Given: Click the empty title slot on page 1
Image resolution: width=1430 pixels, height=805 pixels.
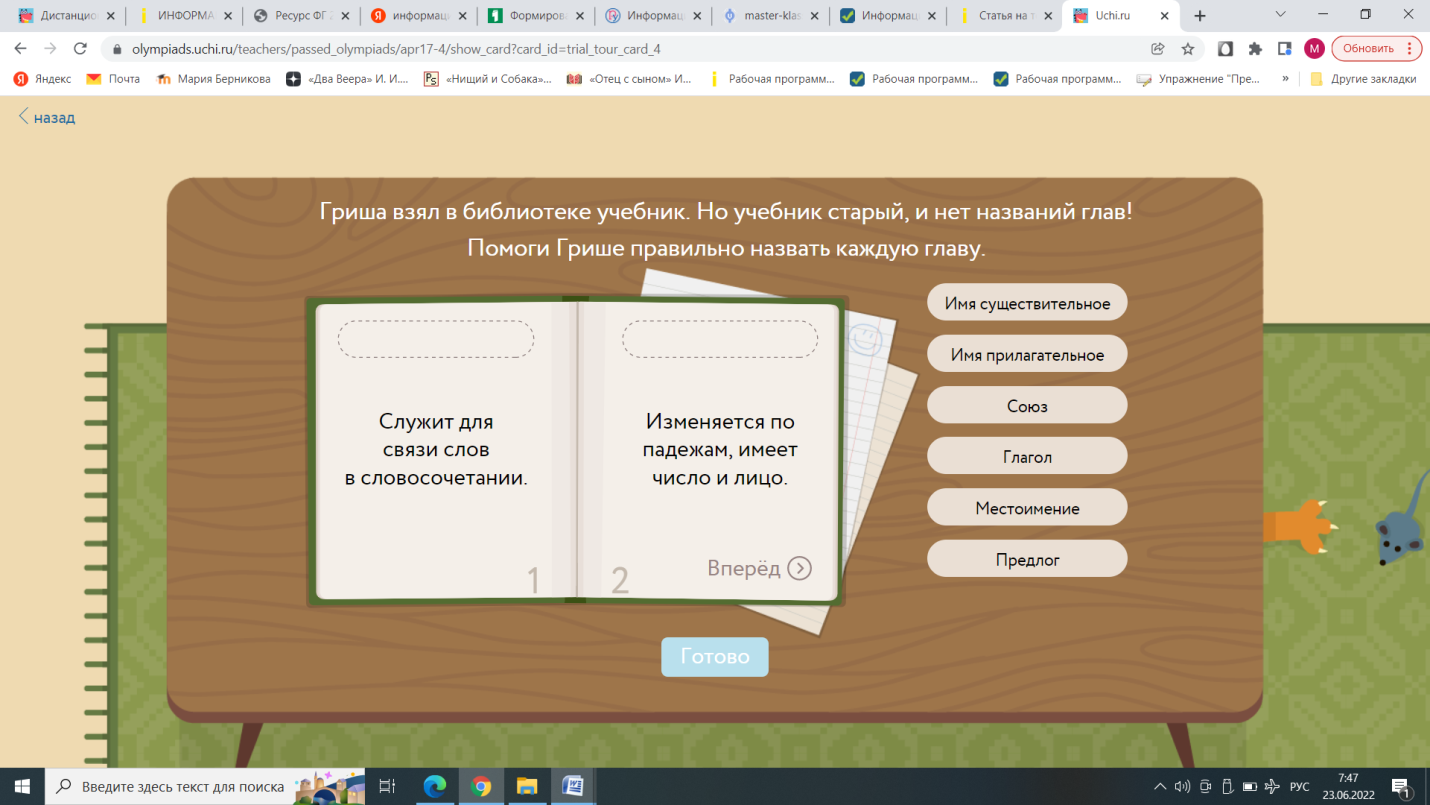Looking at the screenshot, I should (x=436, y=339).
